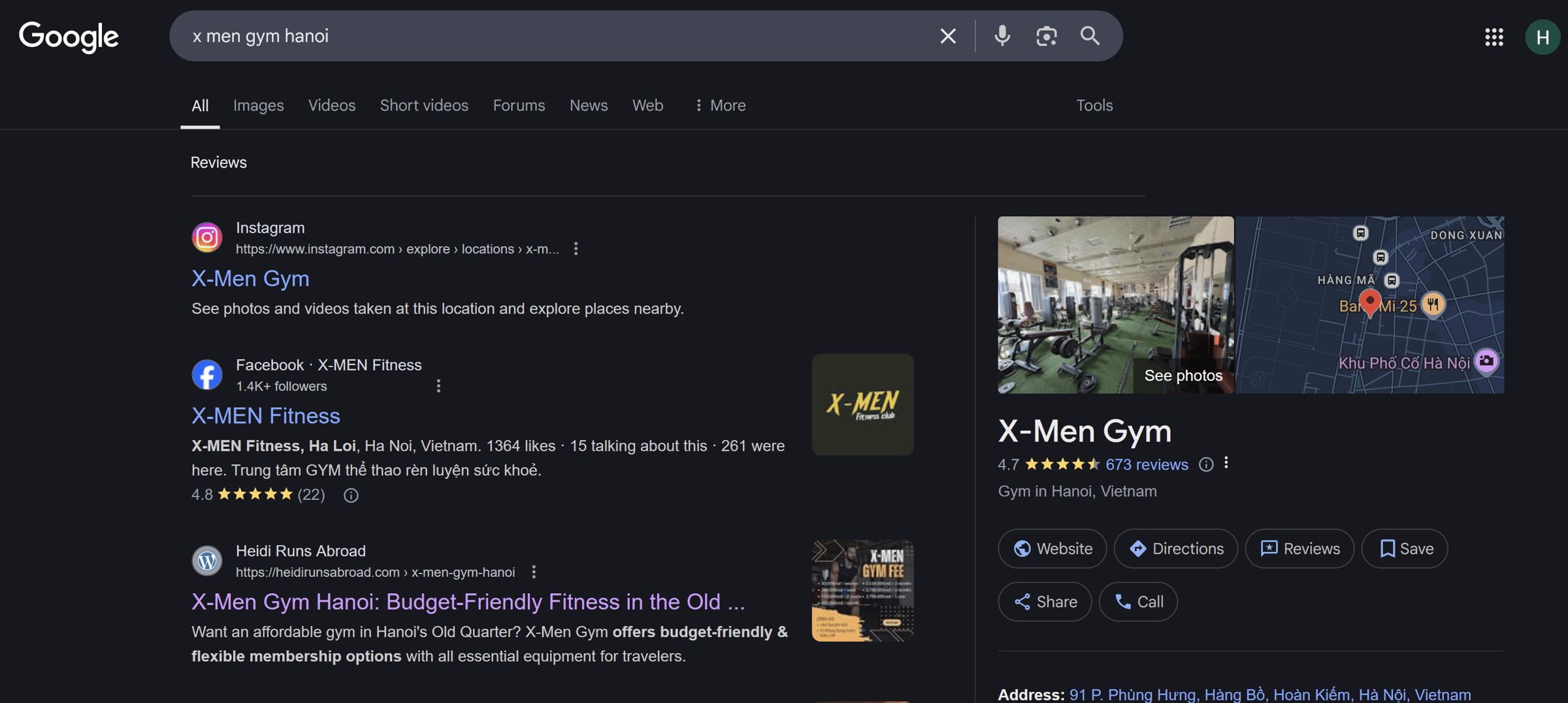Click the magnifying glass search button

coord(1090,36)
